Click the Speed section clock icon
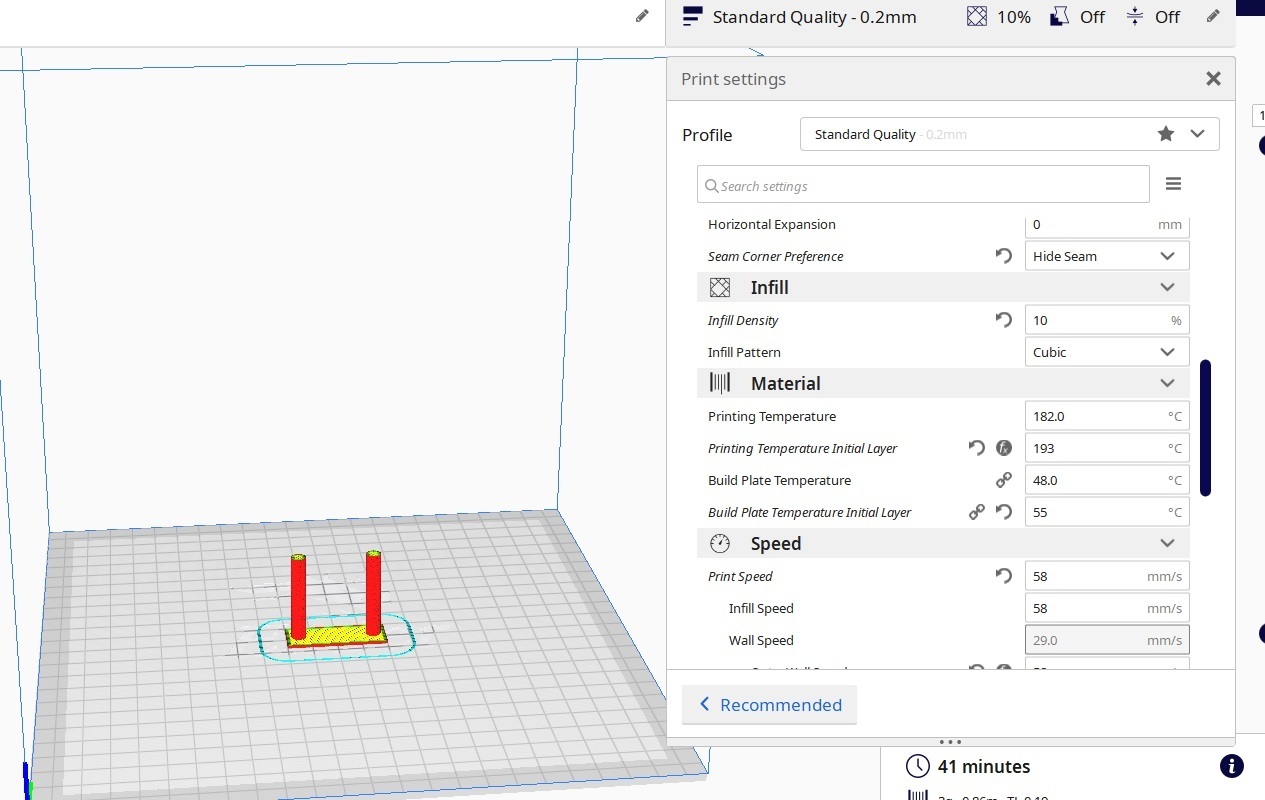Image resolution: width=1265 pixels, height=800 pixels. coord(719,543)
